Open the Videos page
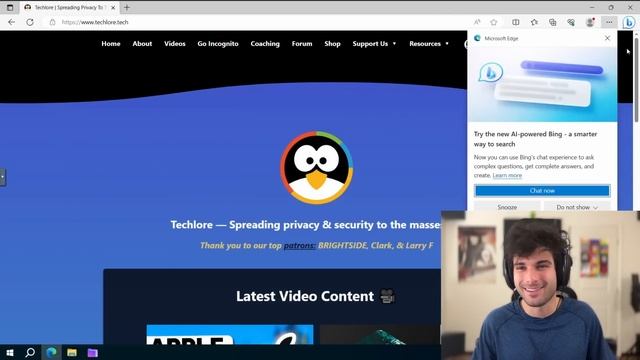This screenshot has height=360, width=640. pyautogui.click(x=175, y=44)
